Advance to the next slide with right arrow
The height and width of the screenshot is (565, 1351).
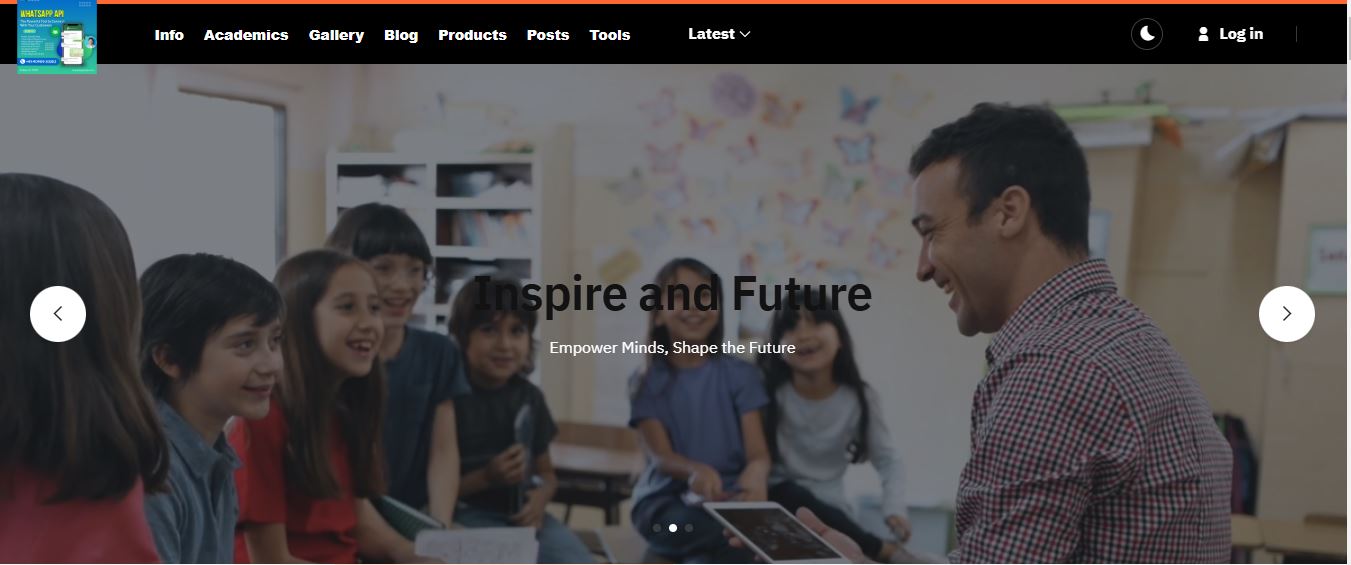1286,314
